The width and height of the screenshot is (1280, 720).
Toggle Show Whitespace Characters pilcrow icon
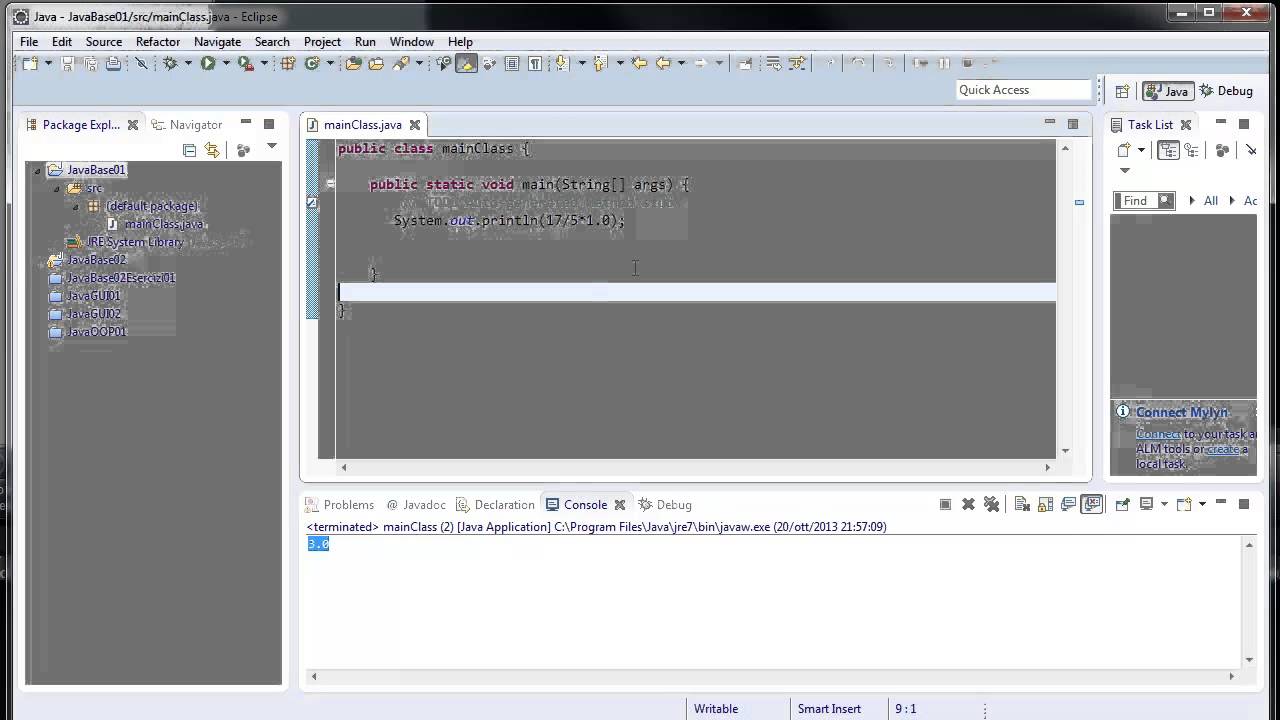point(535,63)
